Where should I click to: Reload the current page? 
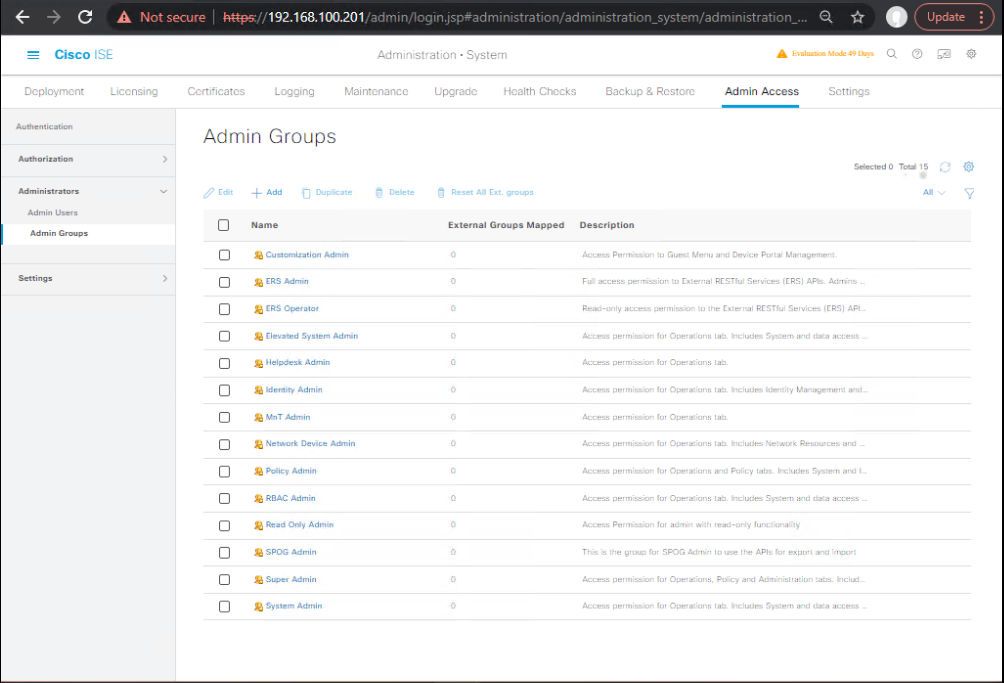pyautogui.click(x=85, y=17)
